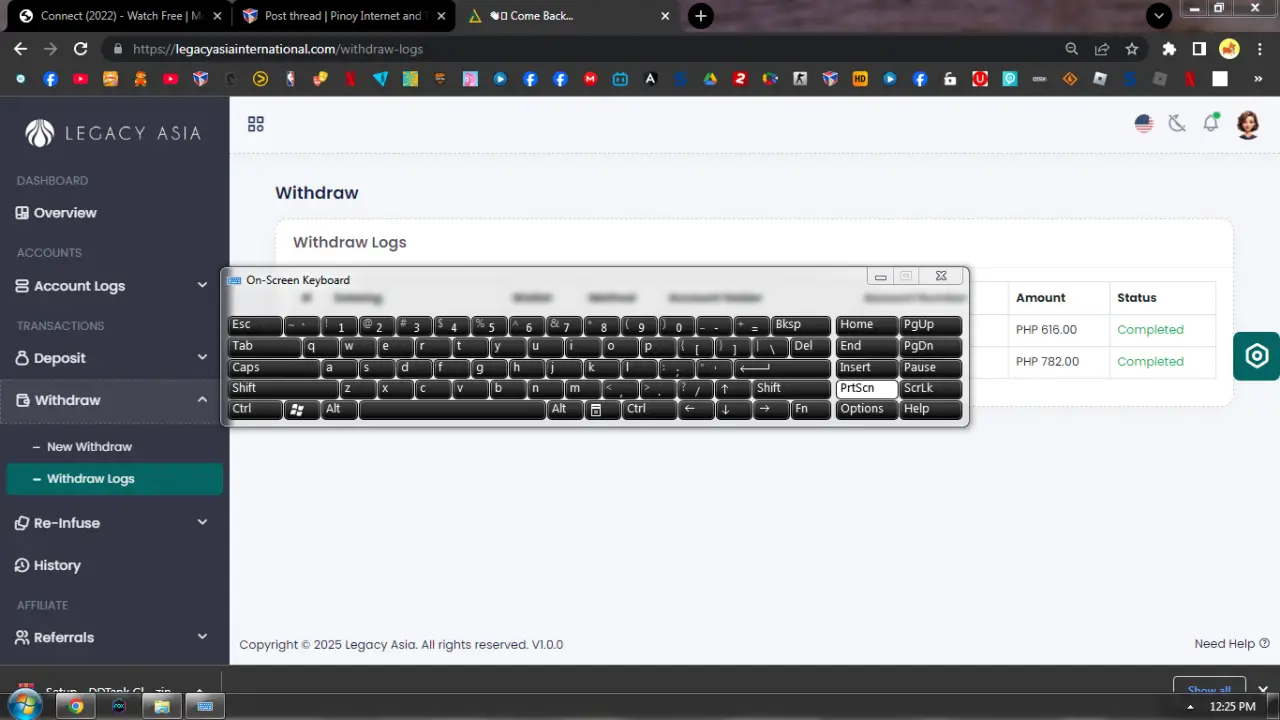Toggle Caps key on On-Screen Keyboard
This screenshot has width=1280, height=720.
(x=274, y=367)
